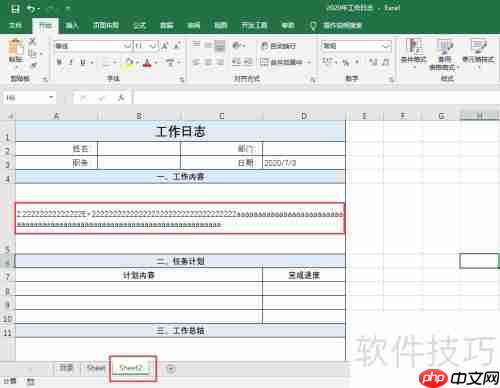Switch to the Page Layout ribbon tab
Viewport: 500px width, 388px height.
tap(106, 25)
